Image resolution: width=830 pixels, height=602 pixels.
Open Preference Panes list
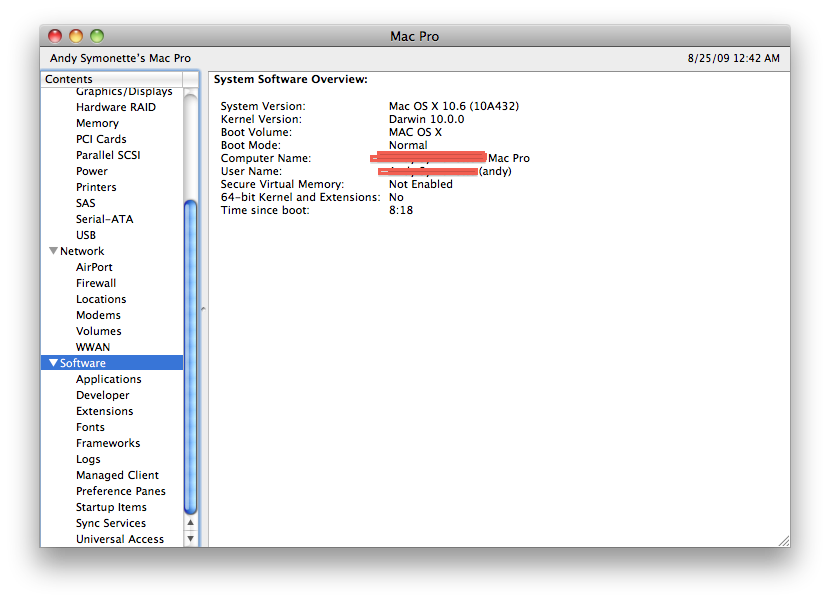(121, 491)
